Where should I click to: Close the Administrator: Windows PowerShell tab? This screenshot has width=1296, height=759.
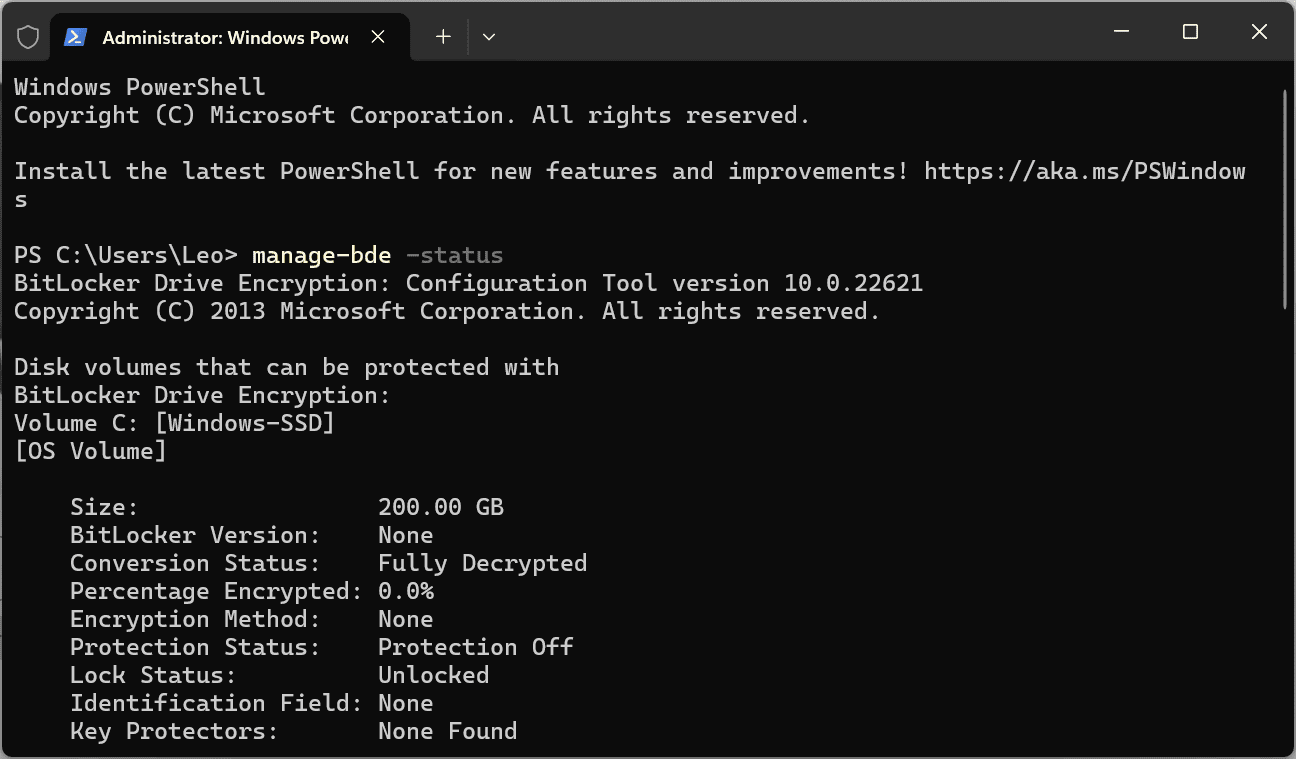pos(378,37)
